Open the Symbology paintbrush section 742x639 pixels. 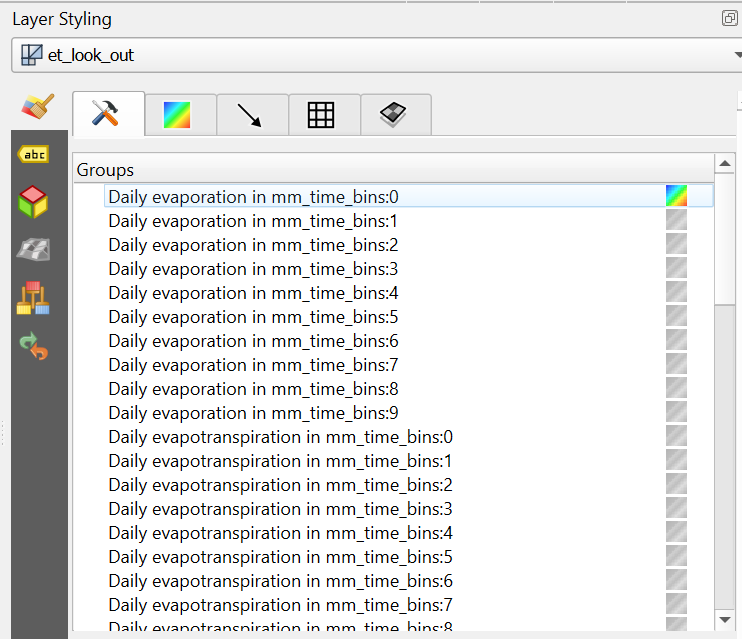click(x=37, y=106)
